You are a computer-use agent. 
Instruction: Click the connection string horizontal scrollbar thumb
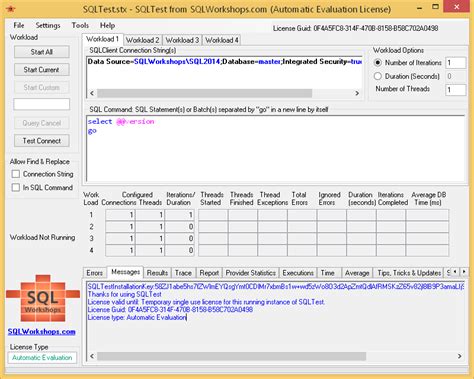pos(204,93)
